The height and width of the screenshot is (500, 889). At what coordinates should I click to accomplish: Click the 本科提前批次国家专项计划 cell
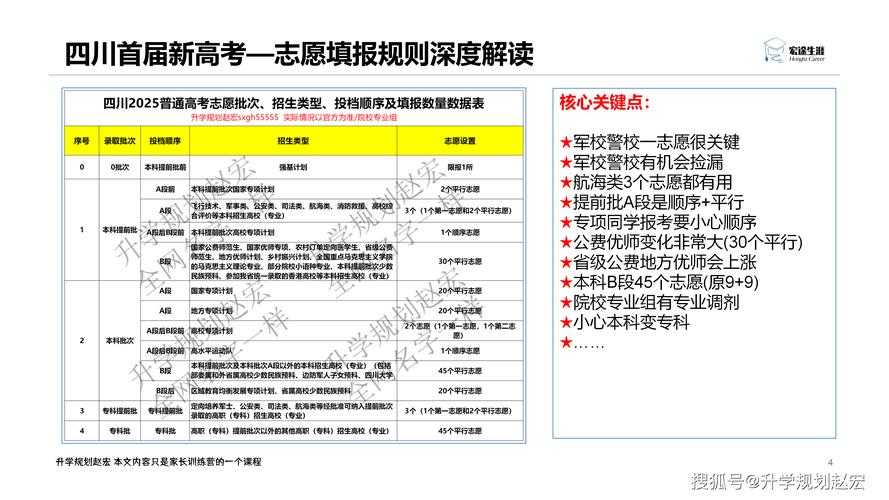click(293, 189)
